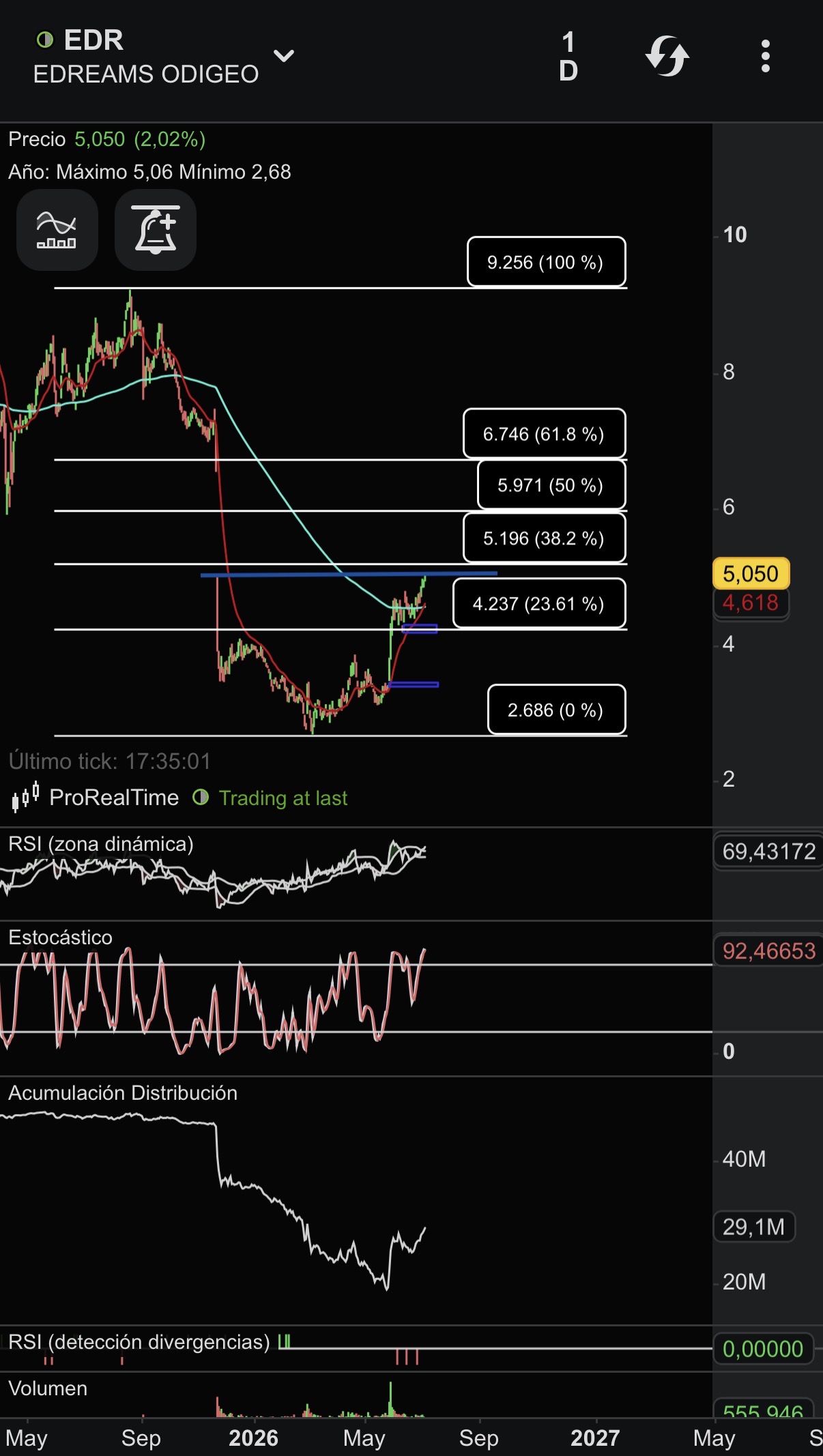Tap the refresh rotate icon

pyautogui.click(x=667, y=56)
